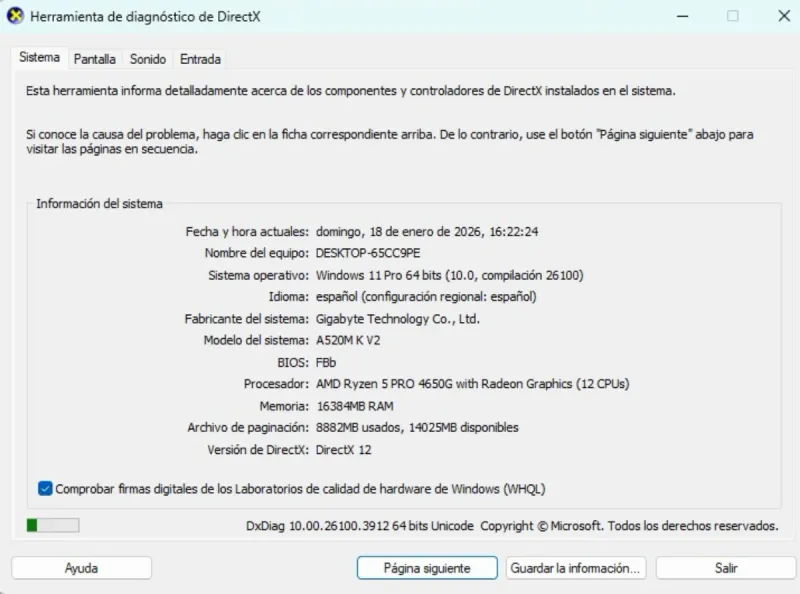Click Gigabyte Technology Co., Ltd. value
This screenshot has height=594, width=800.
pos(398,319)
